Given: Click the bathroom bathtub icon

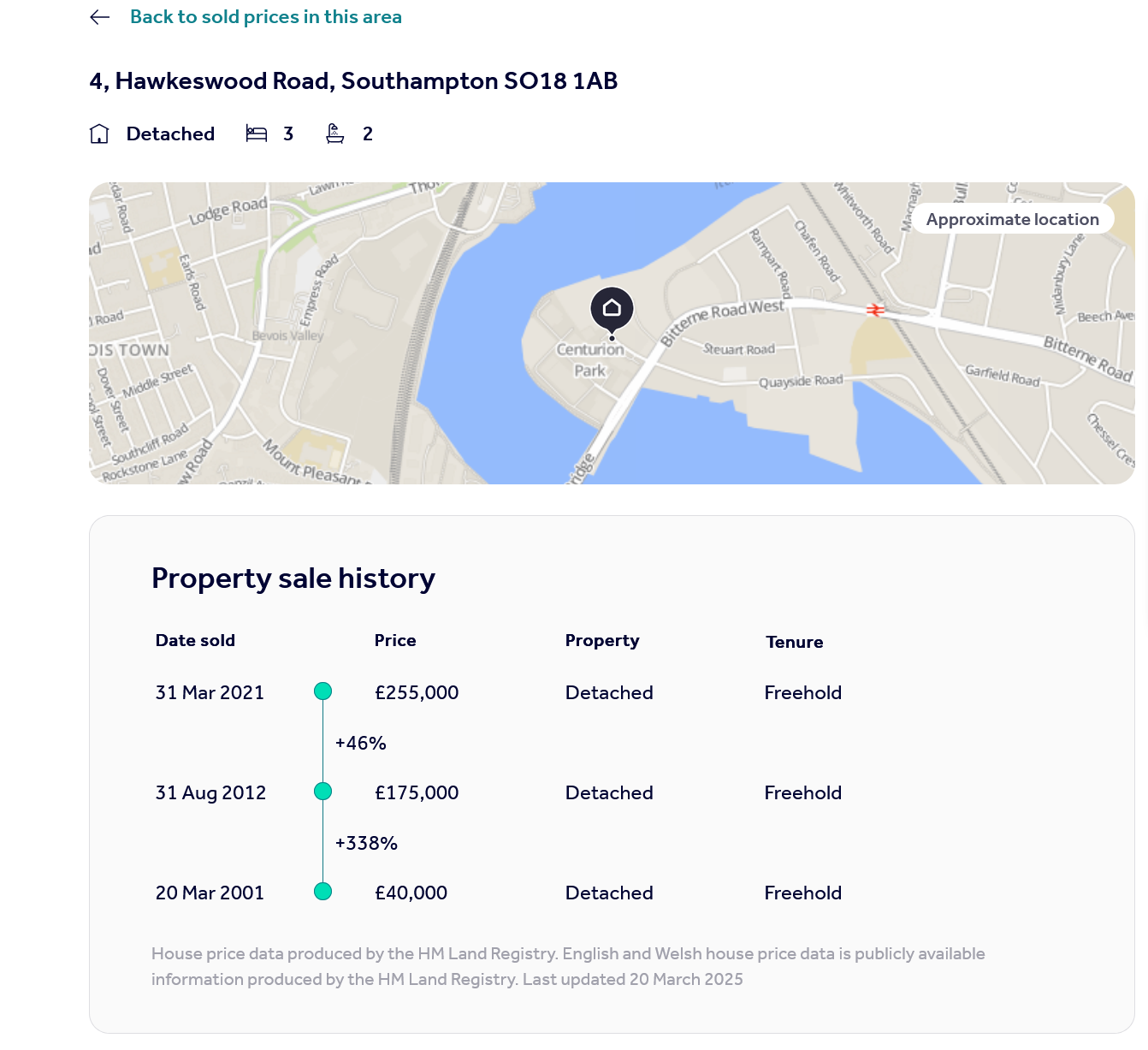Looking at the screenshot, I should [x=335, y=133].
